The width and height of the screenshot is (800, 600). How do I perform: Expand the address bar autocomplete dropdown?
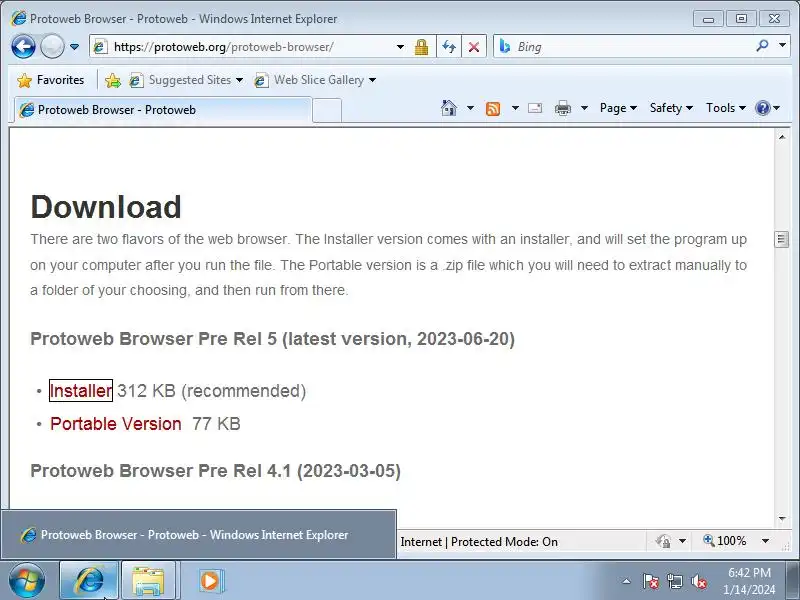401,47
